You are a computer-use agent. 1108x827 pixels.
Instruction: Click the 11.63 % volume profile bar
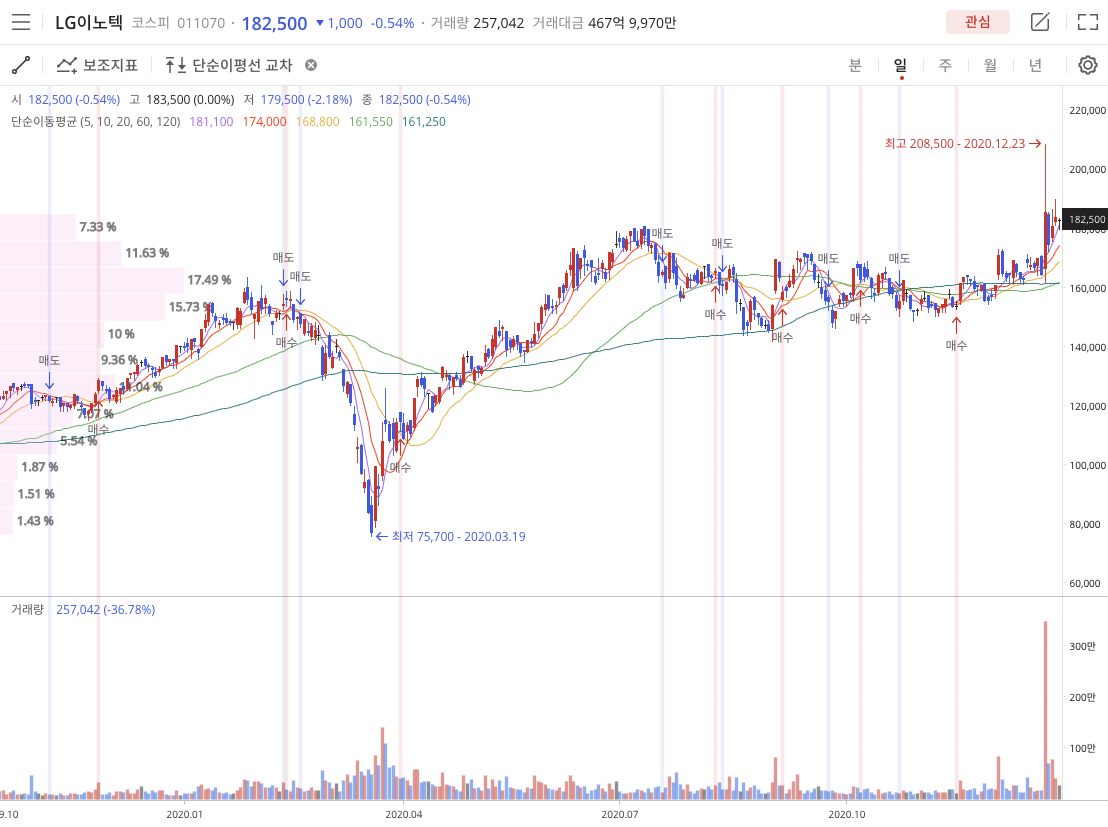coord(61,253)
